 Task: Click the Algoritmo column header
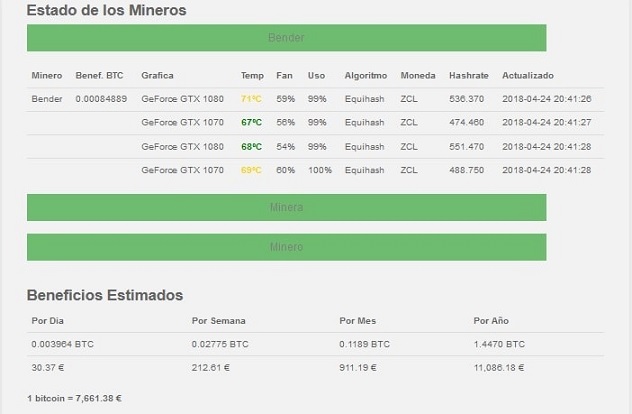366,76
